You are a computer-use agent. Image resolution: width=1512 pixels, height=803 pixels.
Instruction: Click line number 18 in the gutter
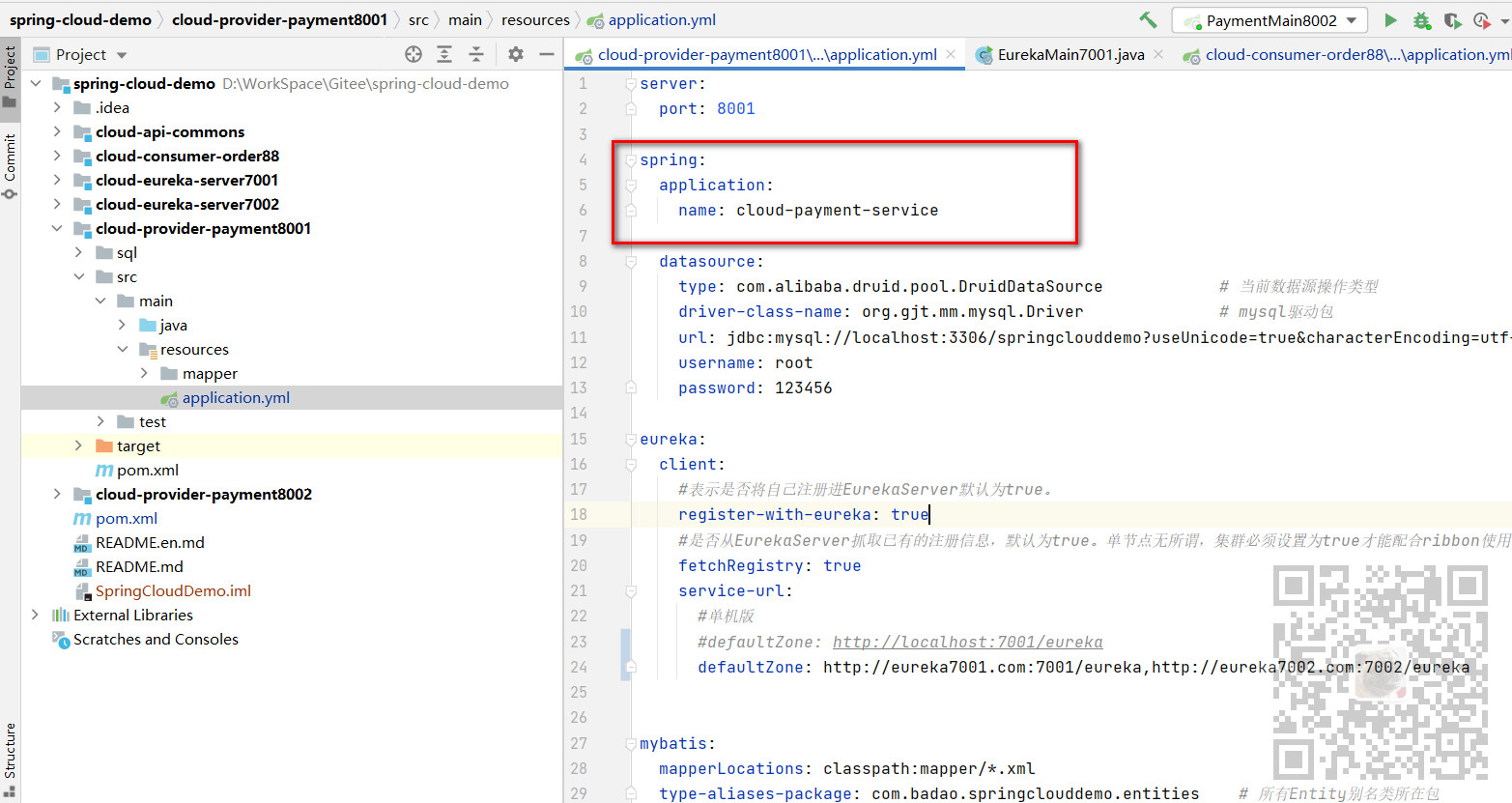pyautogui.click(x=579, y=515)
